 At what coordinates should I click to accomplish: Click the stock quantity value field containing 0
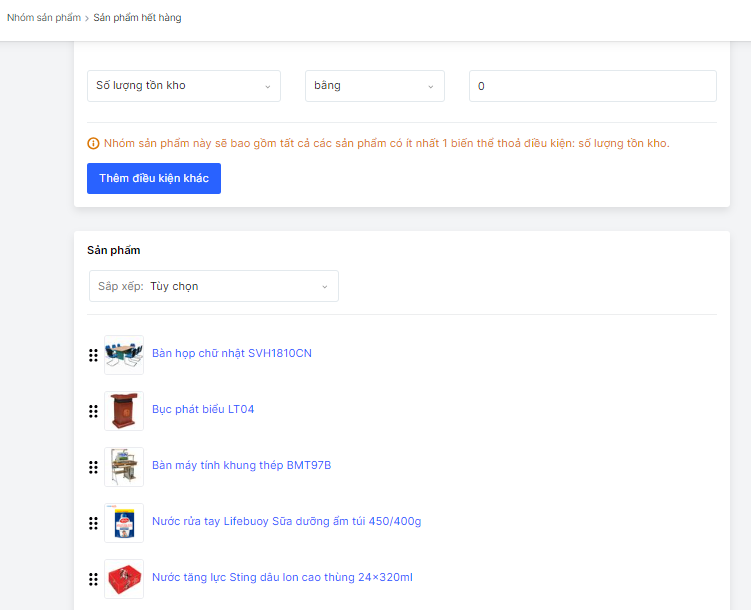coord(592,86)
